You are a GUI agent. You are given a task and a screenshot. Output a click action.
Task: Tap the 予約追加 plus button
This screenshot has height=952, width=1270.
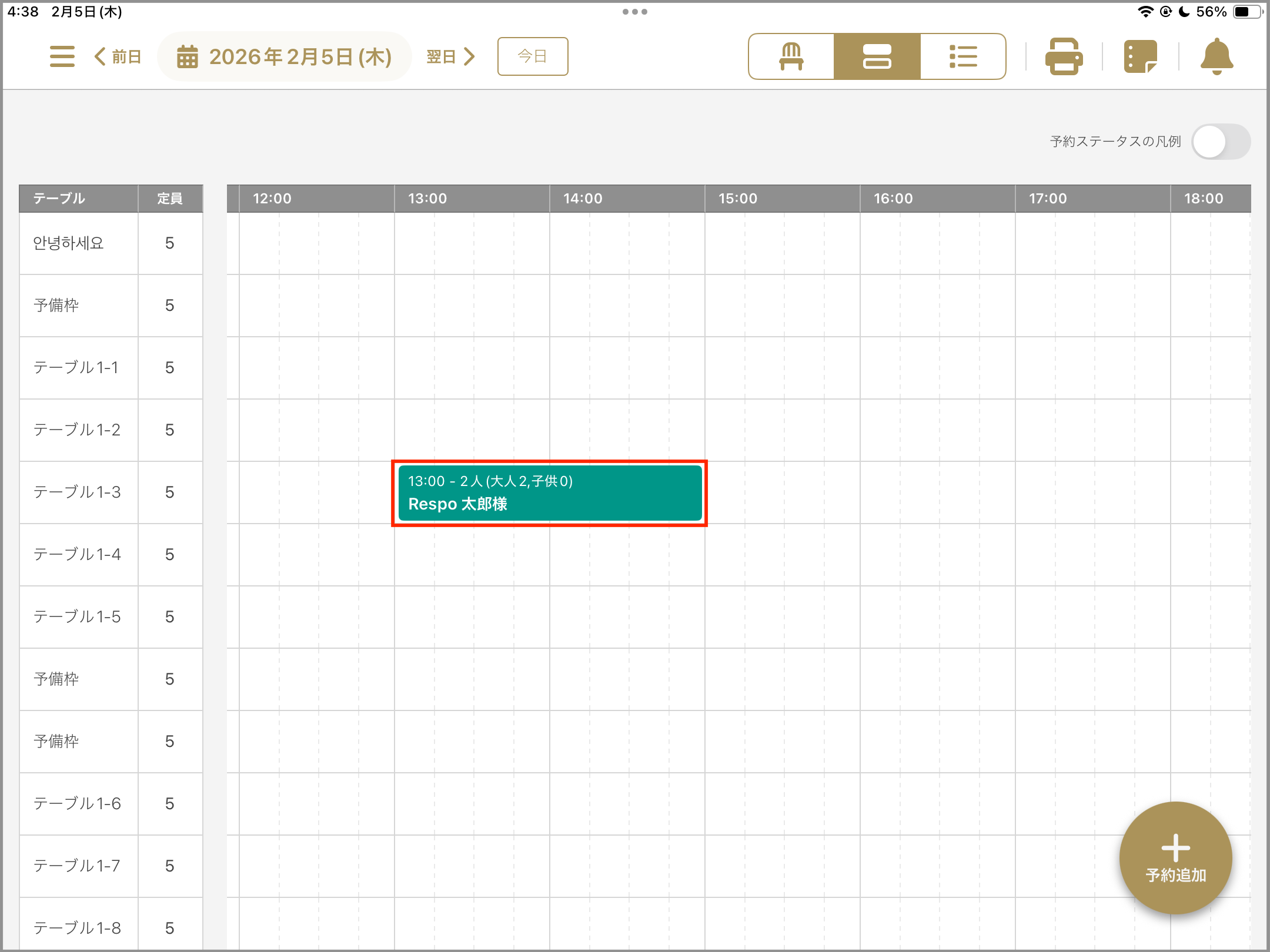pyautogui.click(x=1175, y=858)
